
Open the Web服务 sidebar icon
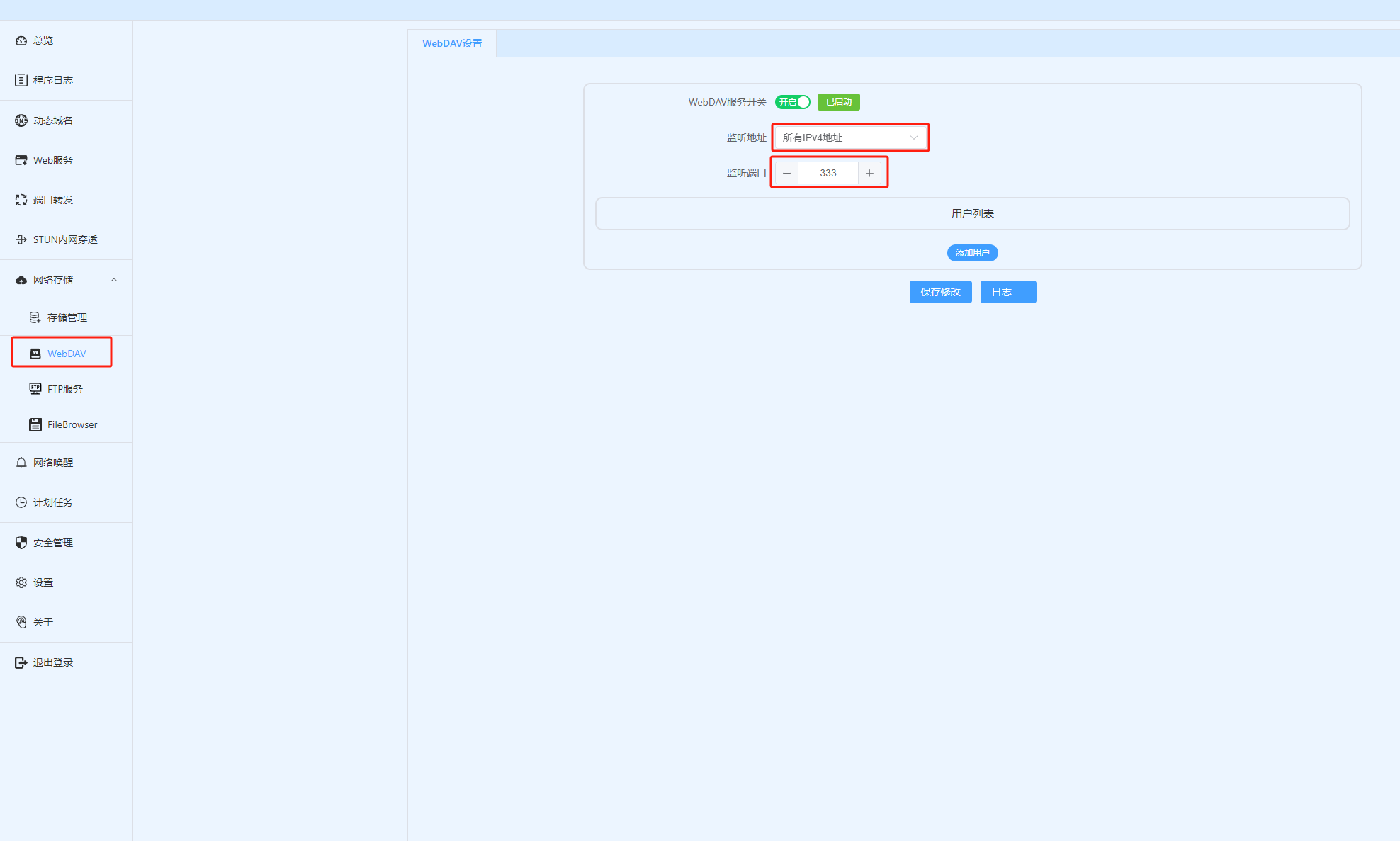[21, 160]
